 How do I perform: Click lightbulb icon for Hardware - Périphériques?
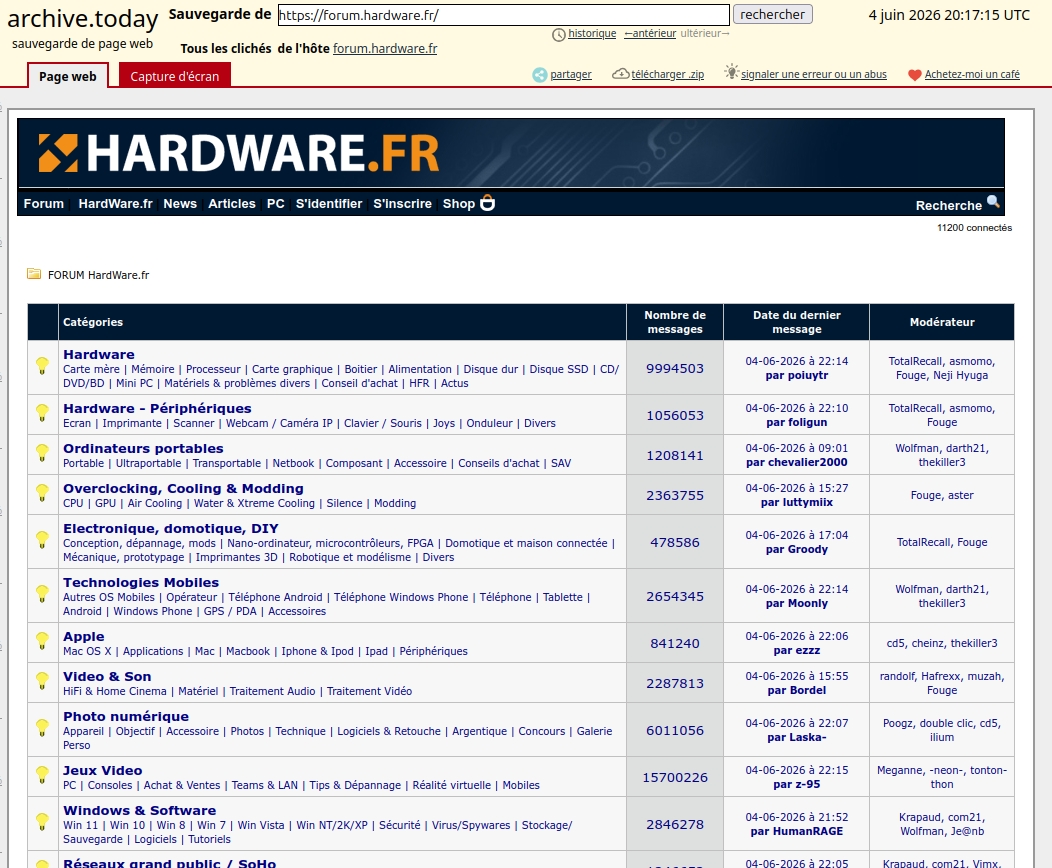point(42,413)
